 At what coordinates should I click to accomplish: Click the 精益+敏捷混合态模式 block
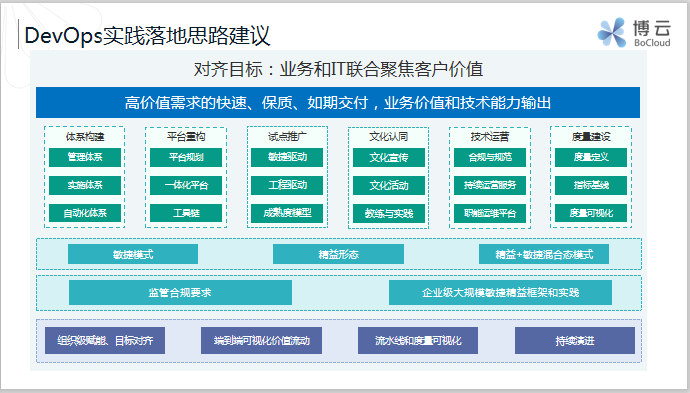coord(544,254)
